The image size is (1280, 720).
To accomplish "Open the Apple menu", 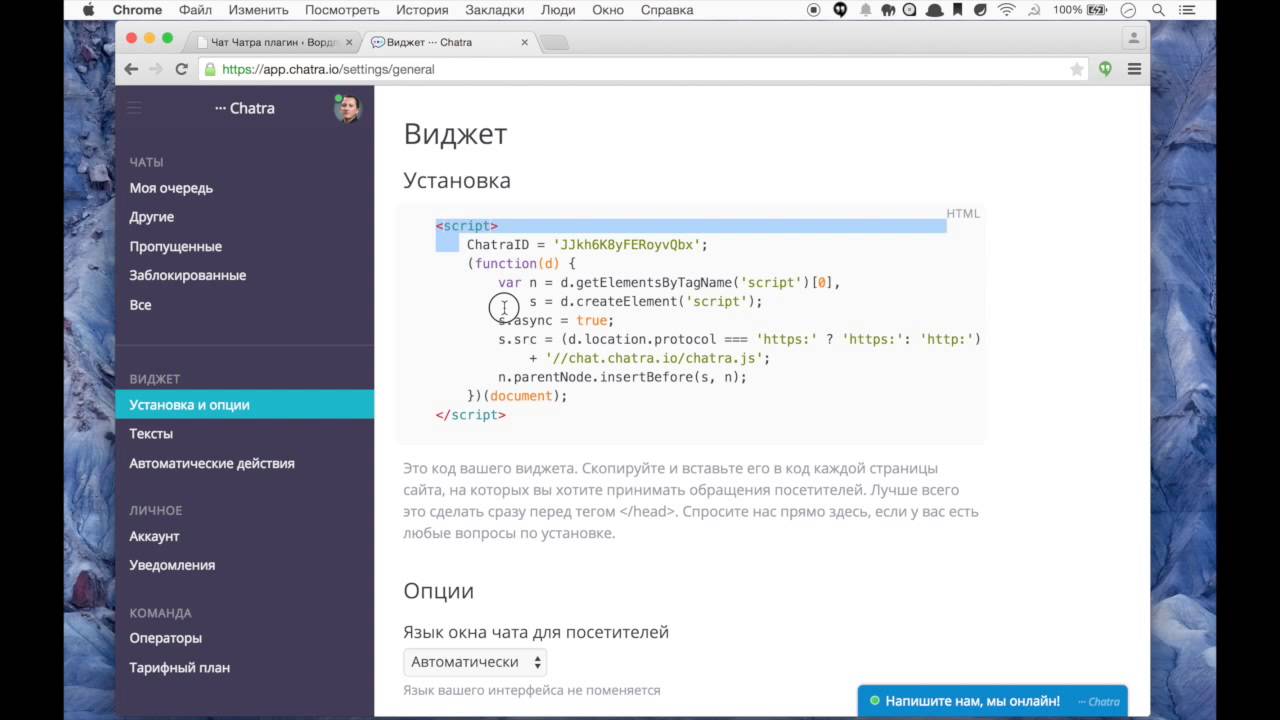I will coord(88,10).
